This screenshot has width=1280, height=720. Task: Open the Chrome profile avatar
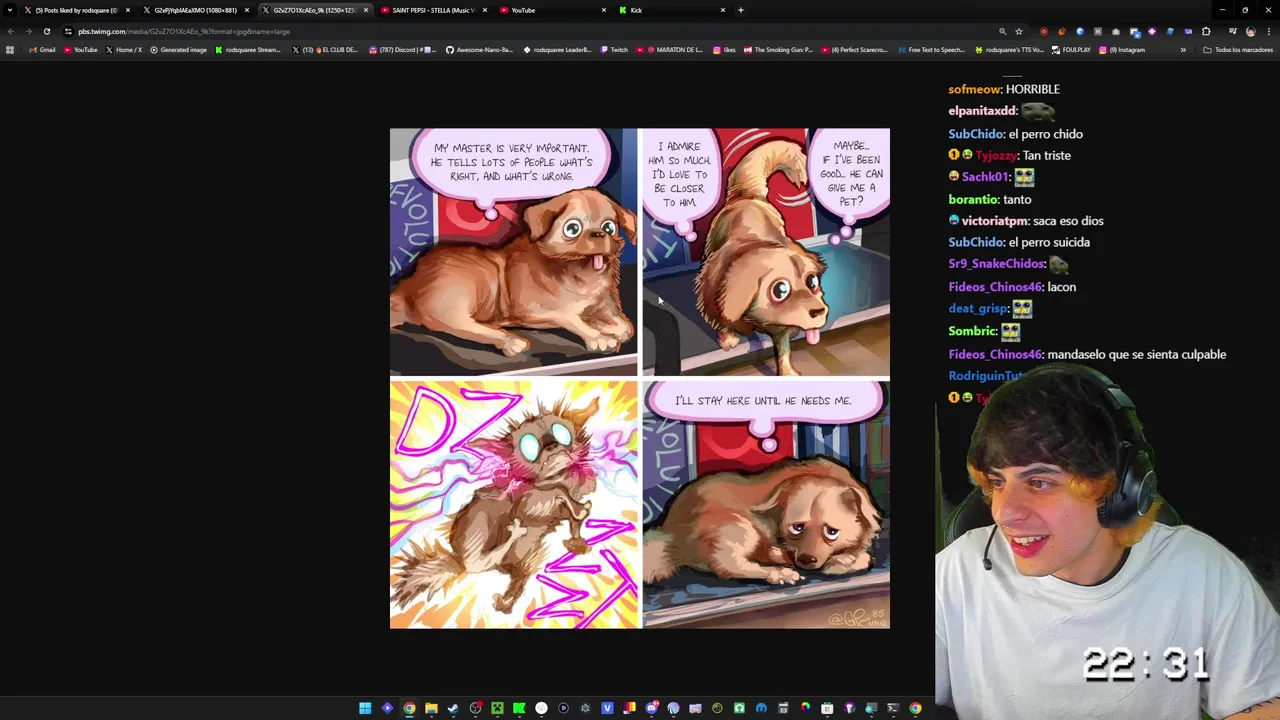1250,31
